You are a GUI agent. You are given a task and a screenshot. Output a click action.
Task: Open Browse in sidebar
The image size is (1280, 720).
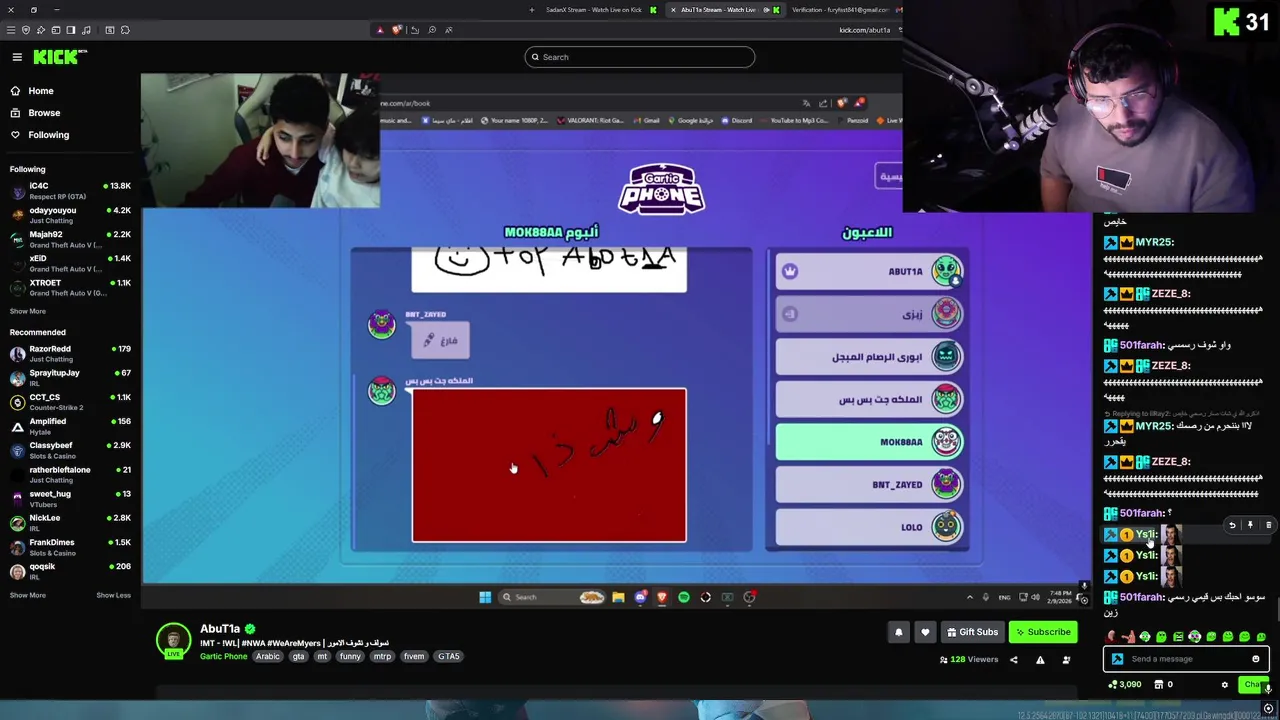[x=44, y=113]
